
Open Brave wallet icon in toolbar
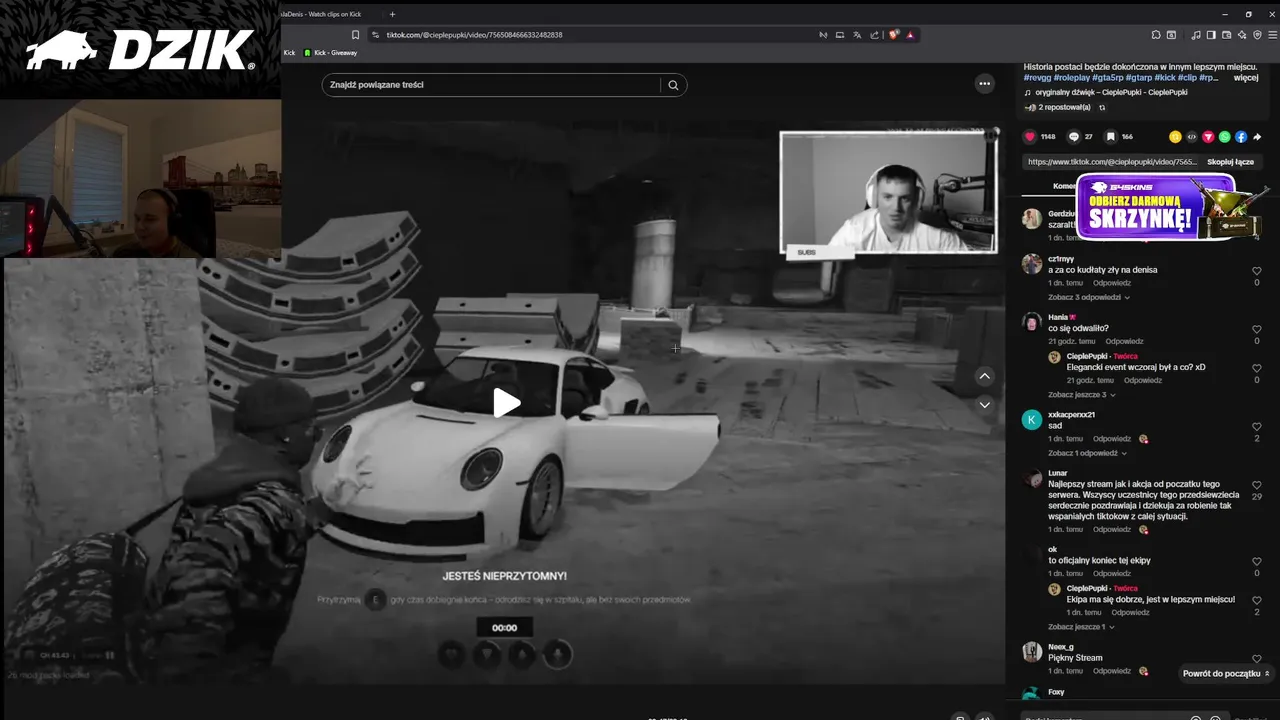1227,35
